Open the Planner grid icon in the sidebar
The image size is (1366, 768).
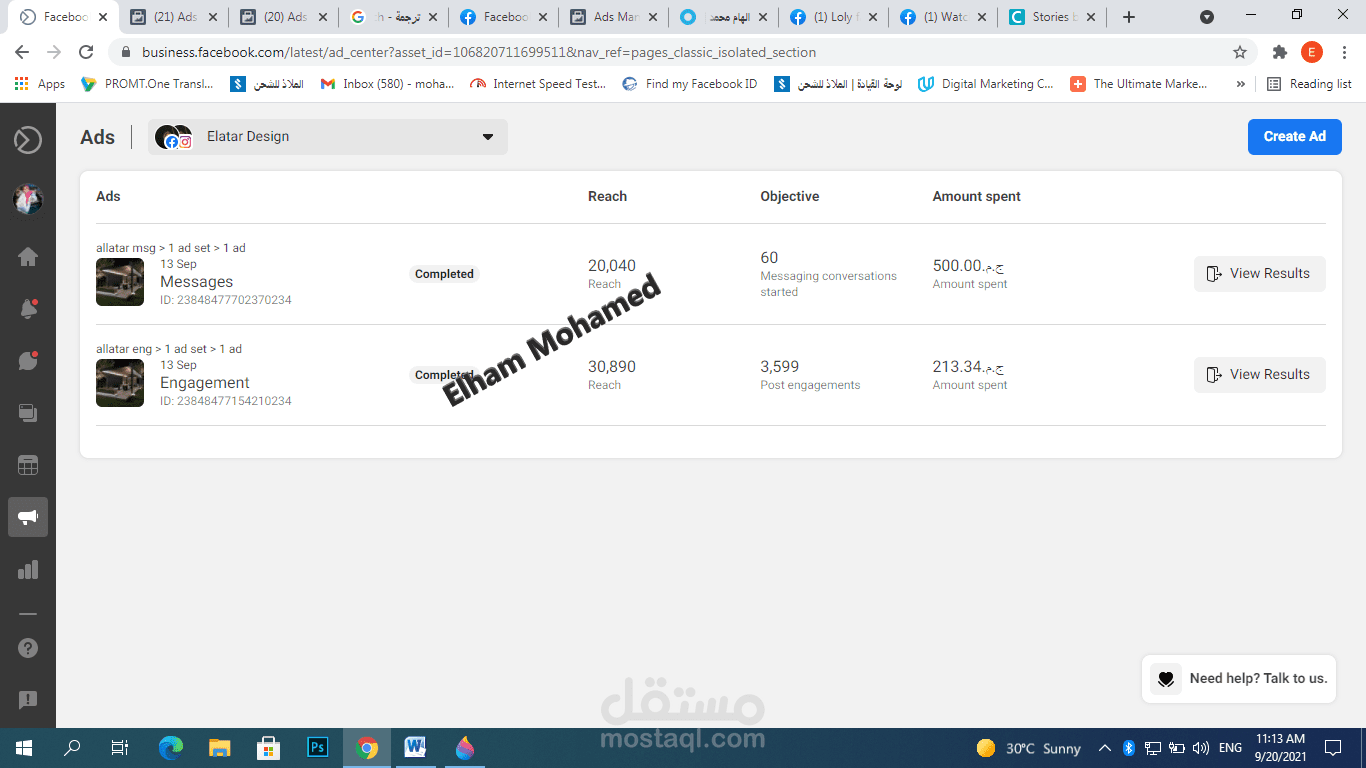coord(28,465)
